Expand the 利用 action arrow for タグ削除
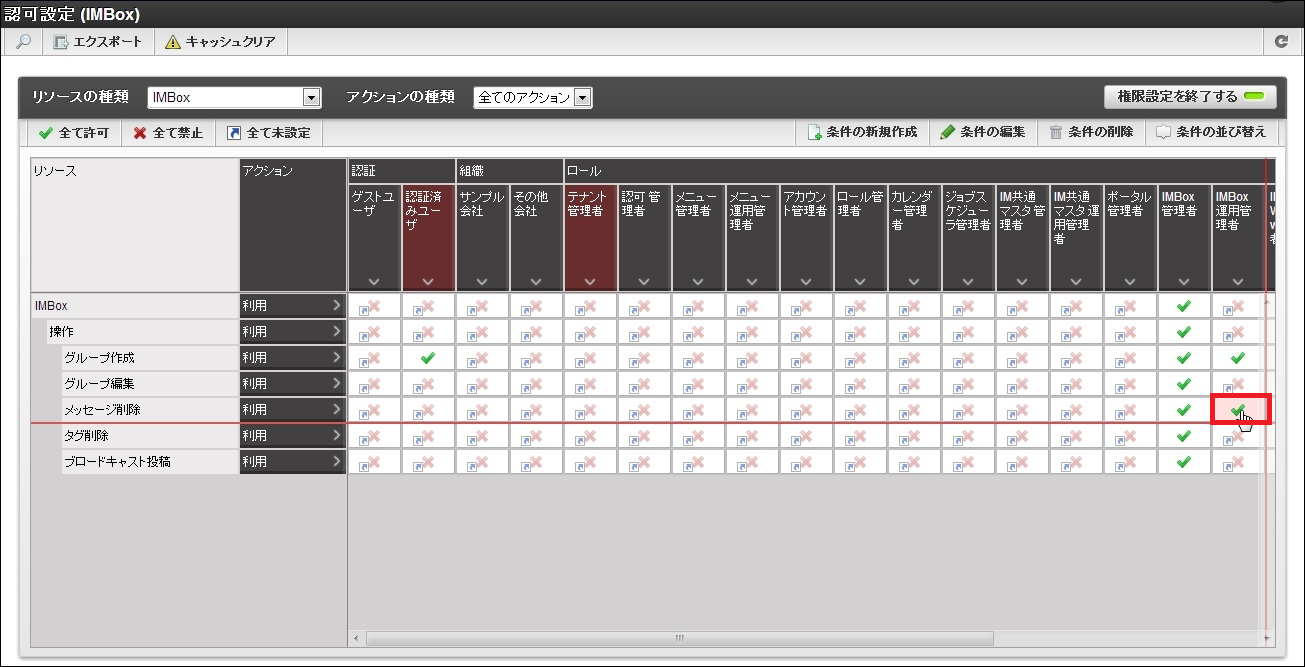This screenshot has height=667, width=1305. (x=336, y=436)
